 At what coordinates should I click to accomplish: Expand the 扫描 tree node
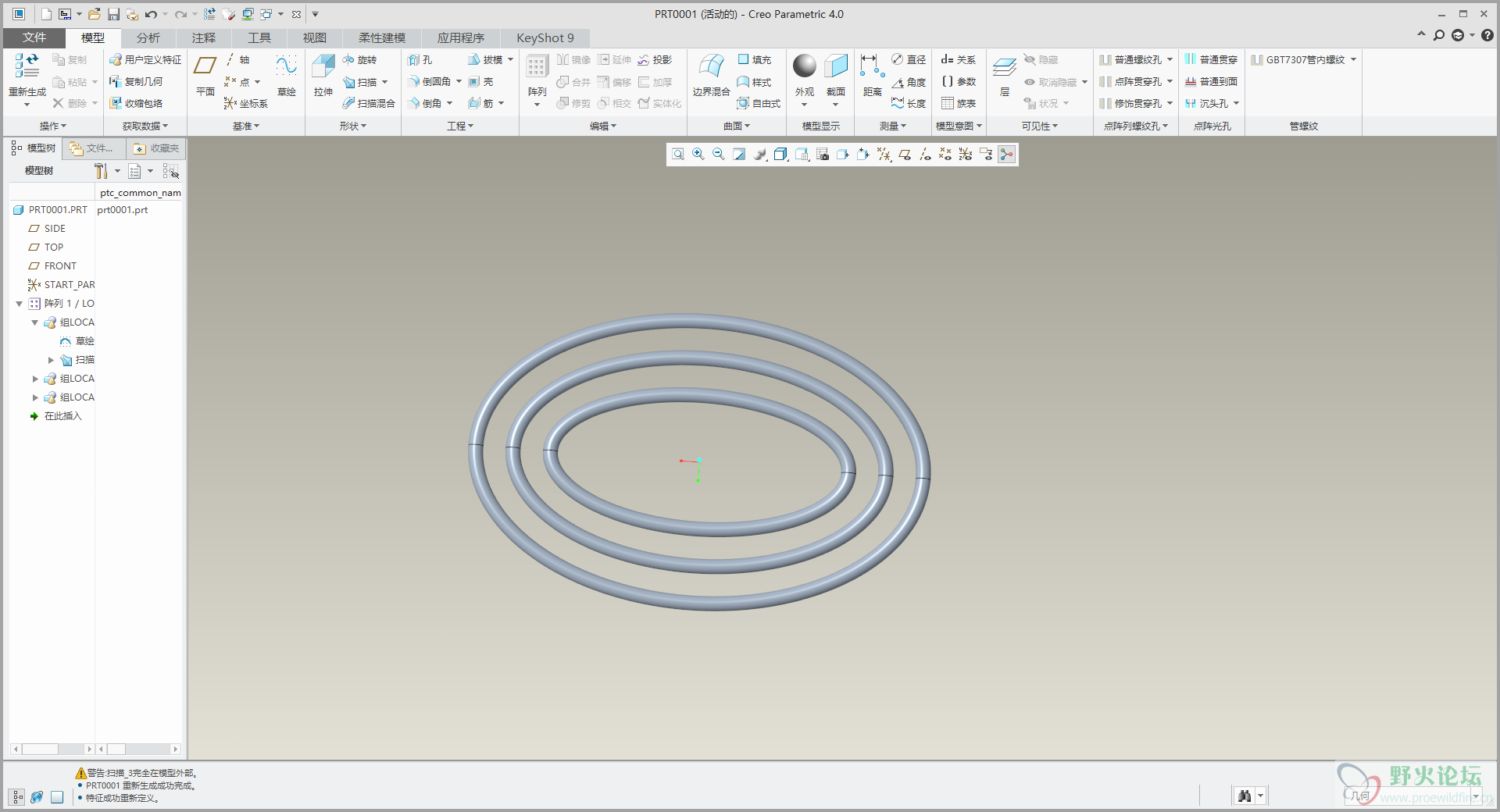click(x=51, y=360)
